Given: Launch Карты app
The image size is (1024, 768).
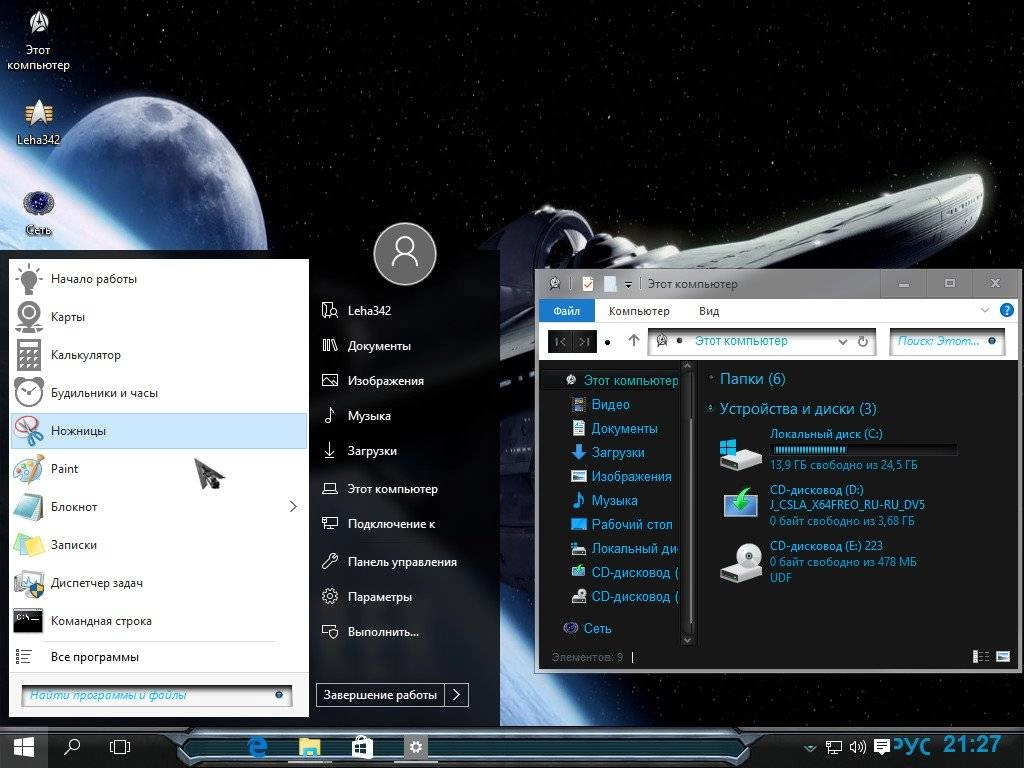Looking at the screenshot, I should (159, 317).
